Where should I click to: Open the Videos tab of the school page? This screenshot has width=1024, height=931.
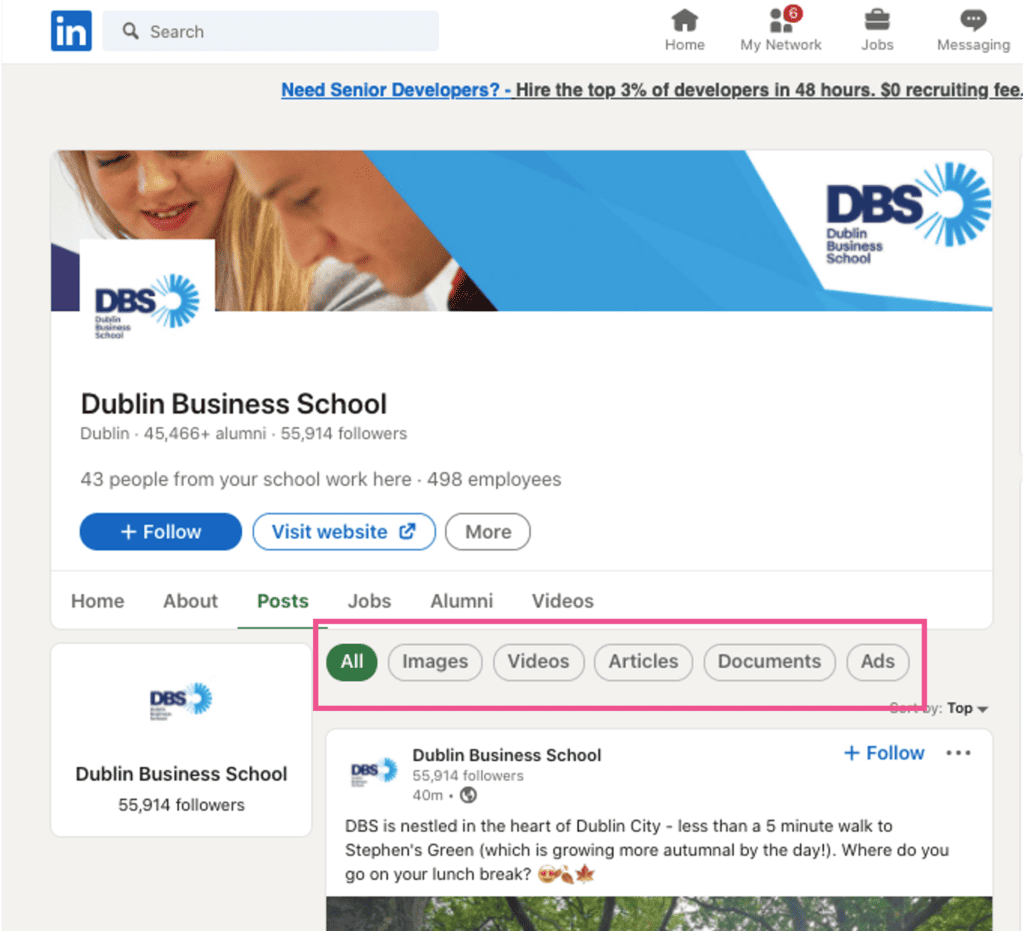coord(562,601)
